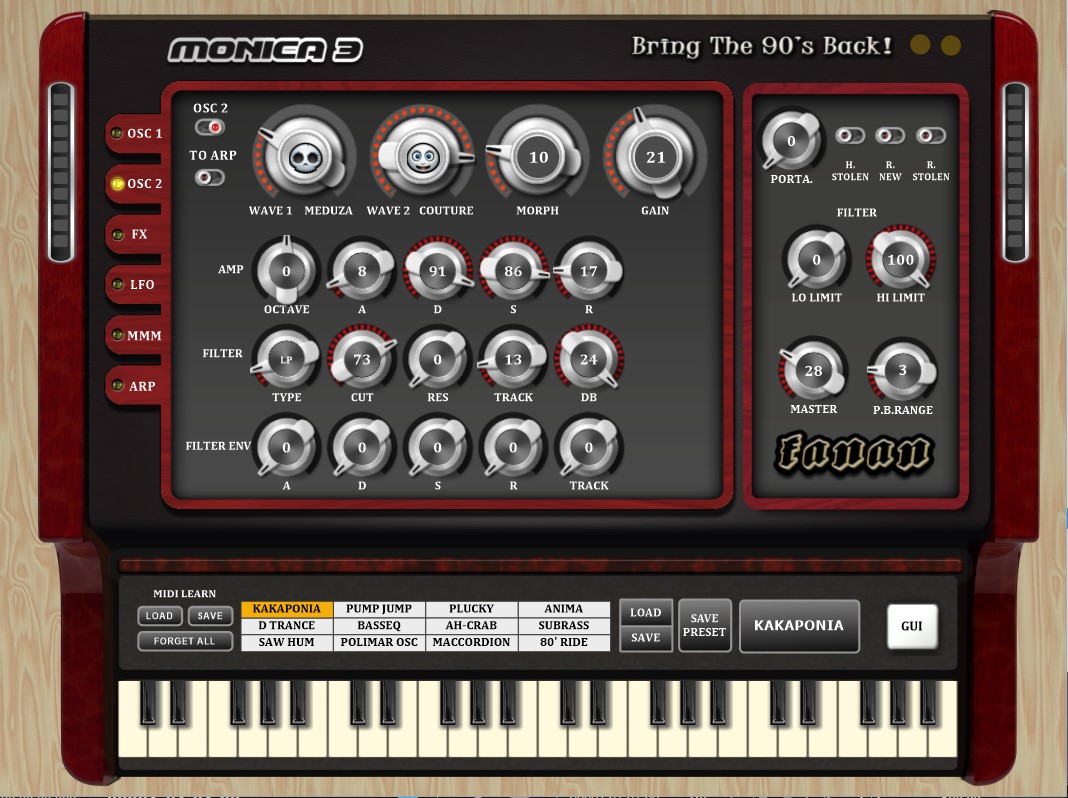Click the Wave 1 skull face knob
This screenshot has width=1068, height=798.
[x=303, y=157]
